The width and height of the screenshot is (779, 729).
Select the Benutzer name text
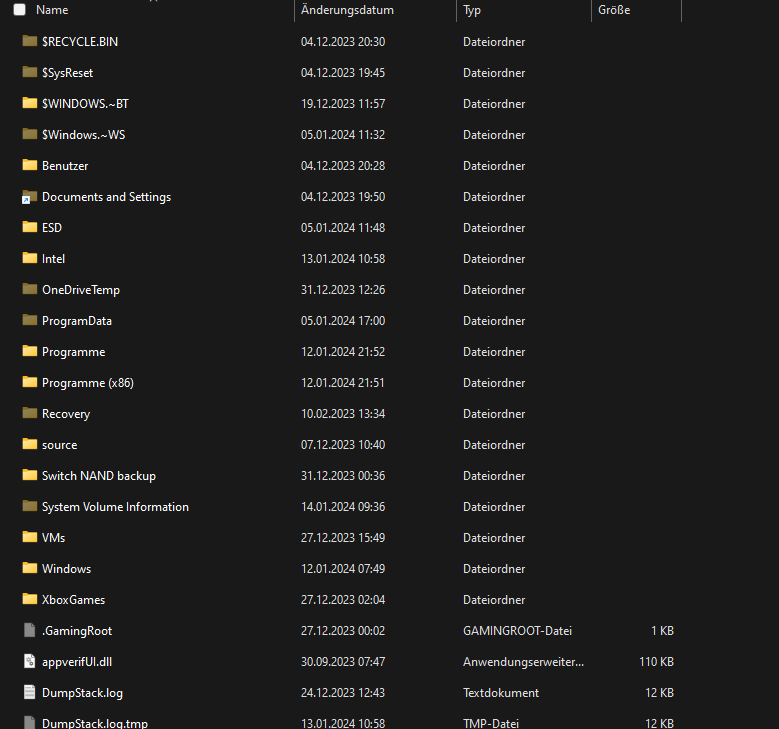65,166
